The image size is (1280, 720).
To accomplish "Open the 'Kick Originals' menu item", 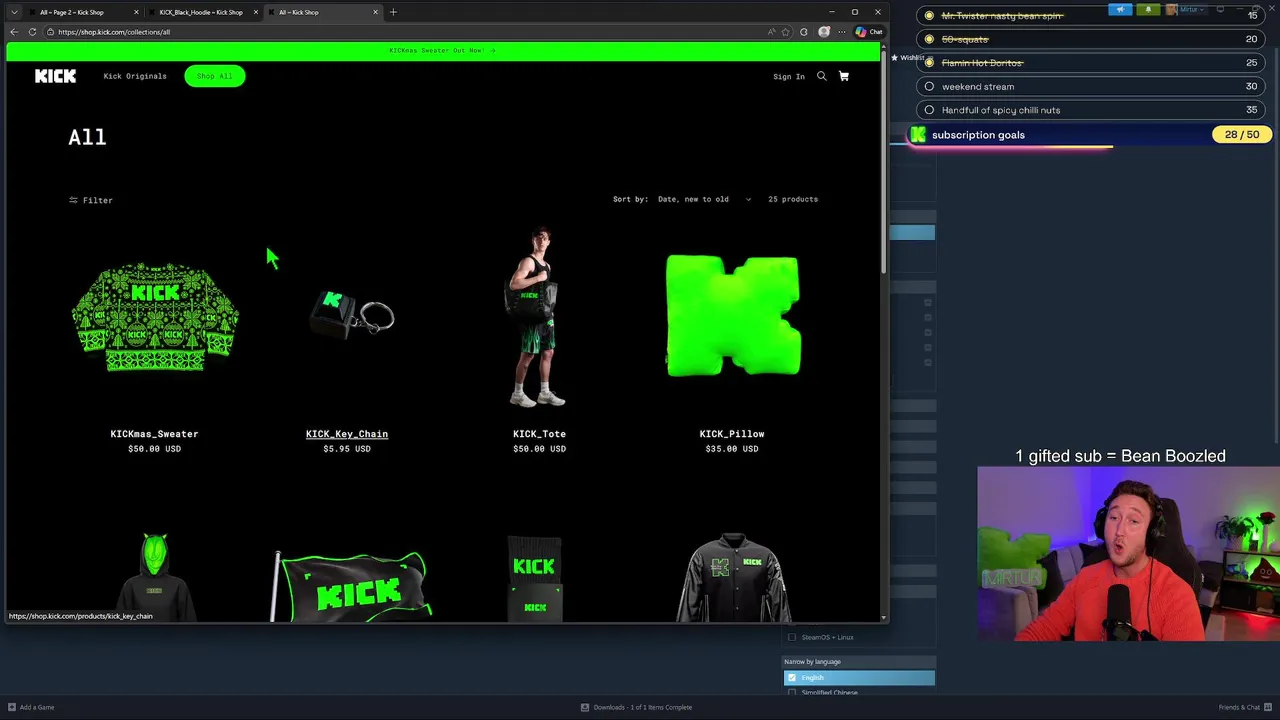I will click(x=135, y=76).
